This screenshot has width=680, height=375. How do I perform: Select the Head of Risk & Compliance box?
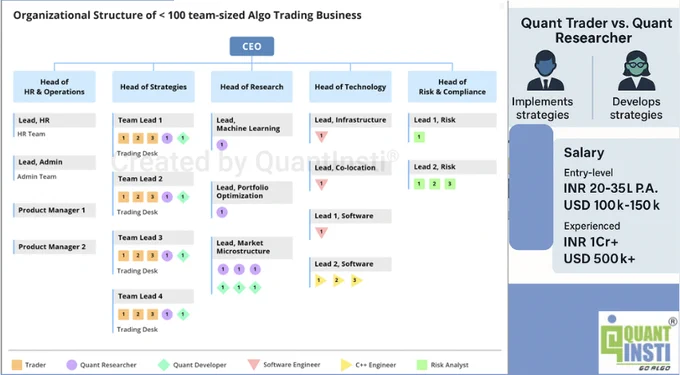(x=452, y=87)
